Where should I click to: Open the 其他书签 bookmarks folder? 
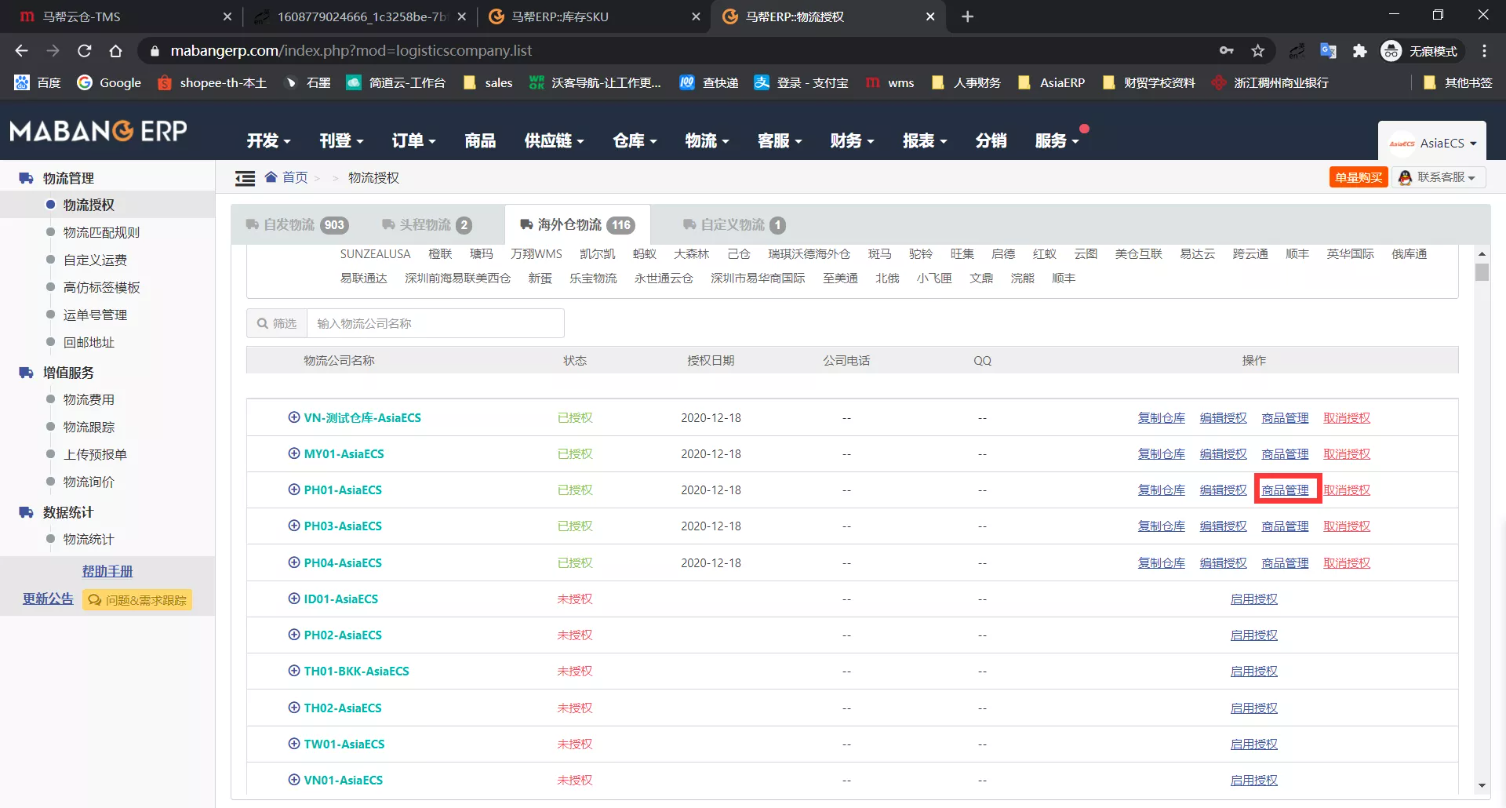pos(1457,83)
